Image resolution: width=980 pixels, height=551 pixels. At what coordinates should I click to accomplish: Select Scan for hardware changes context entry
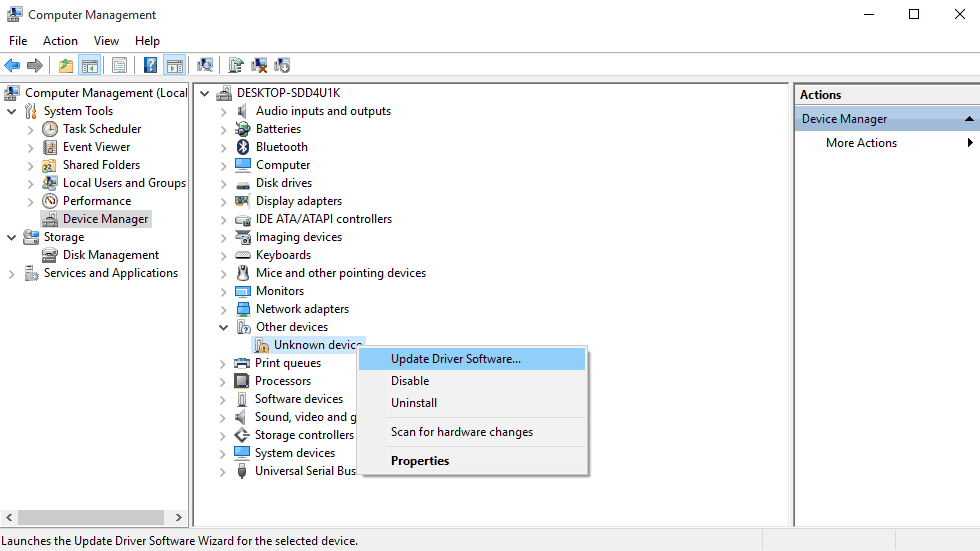472,432
